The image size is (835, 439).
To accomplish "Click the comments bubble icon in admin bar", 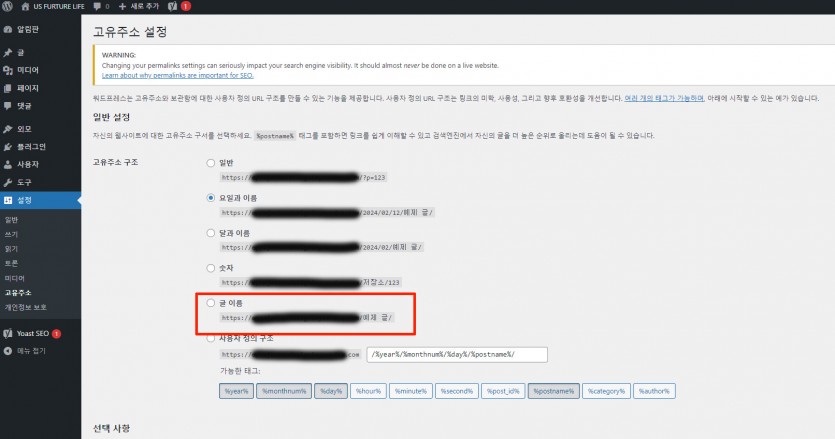I will 95,6.
